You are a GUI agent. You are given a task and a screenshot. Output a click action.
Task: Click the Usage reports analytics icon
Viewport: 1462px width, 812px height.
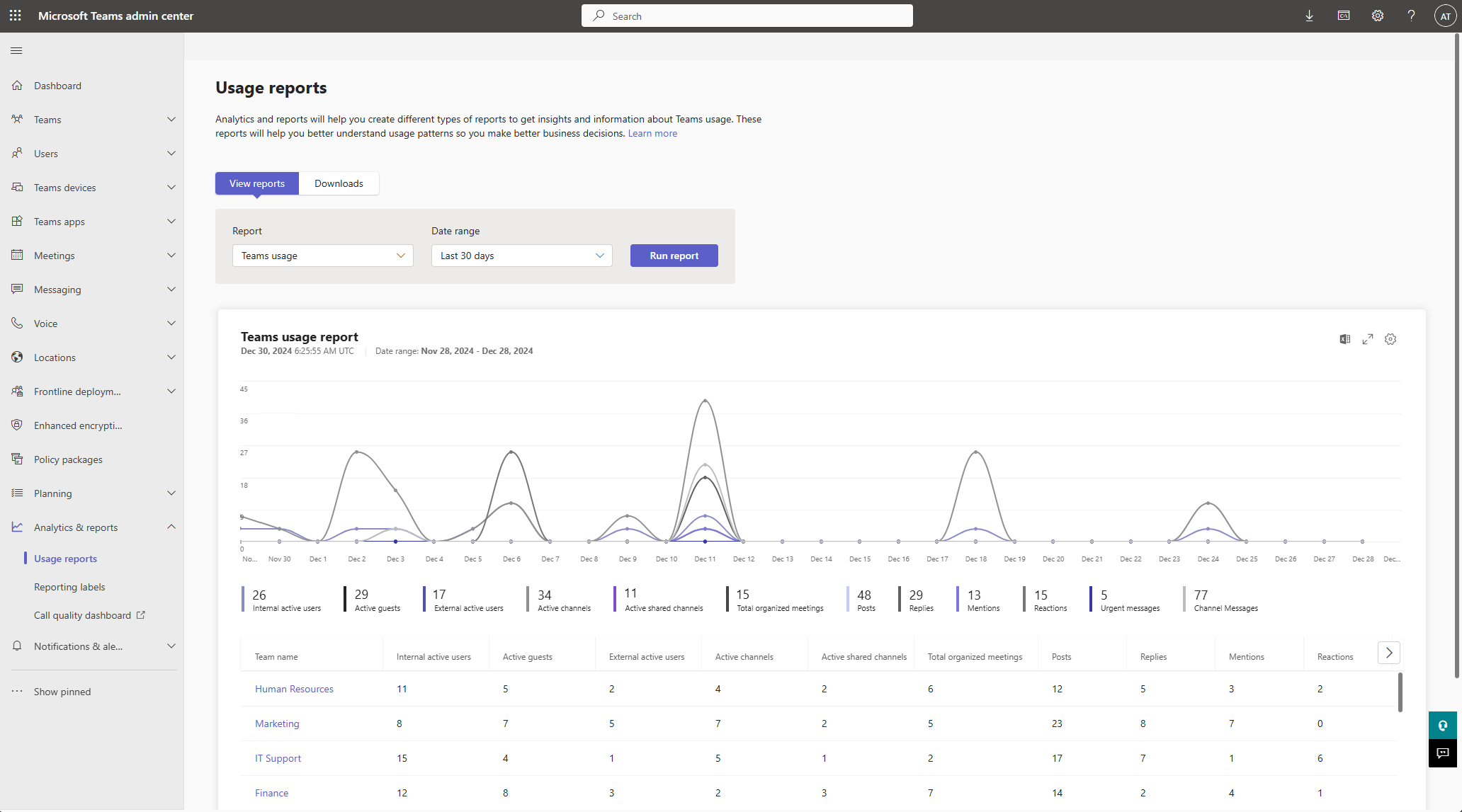click(17, 527)
